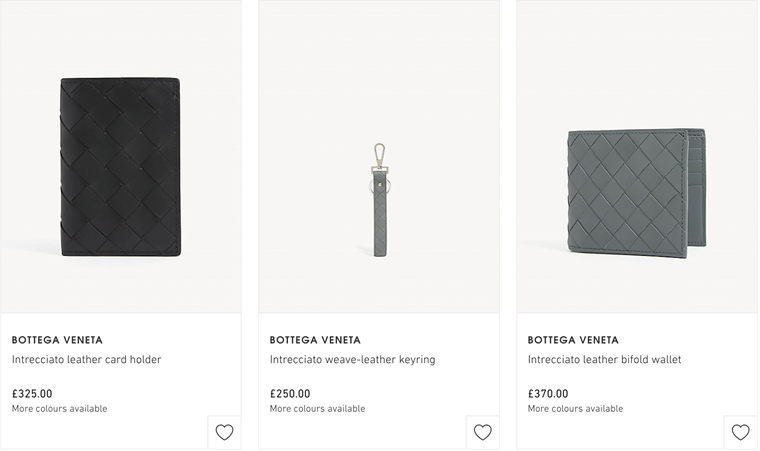Viewport: 760px width, 451px height.
Task: Select the £325.00 price of card holder
Action: (32, 394)
